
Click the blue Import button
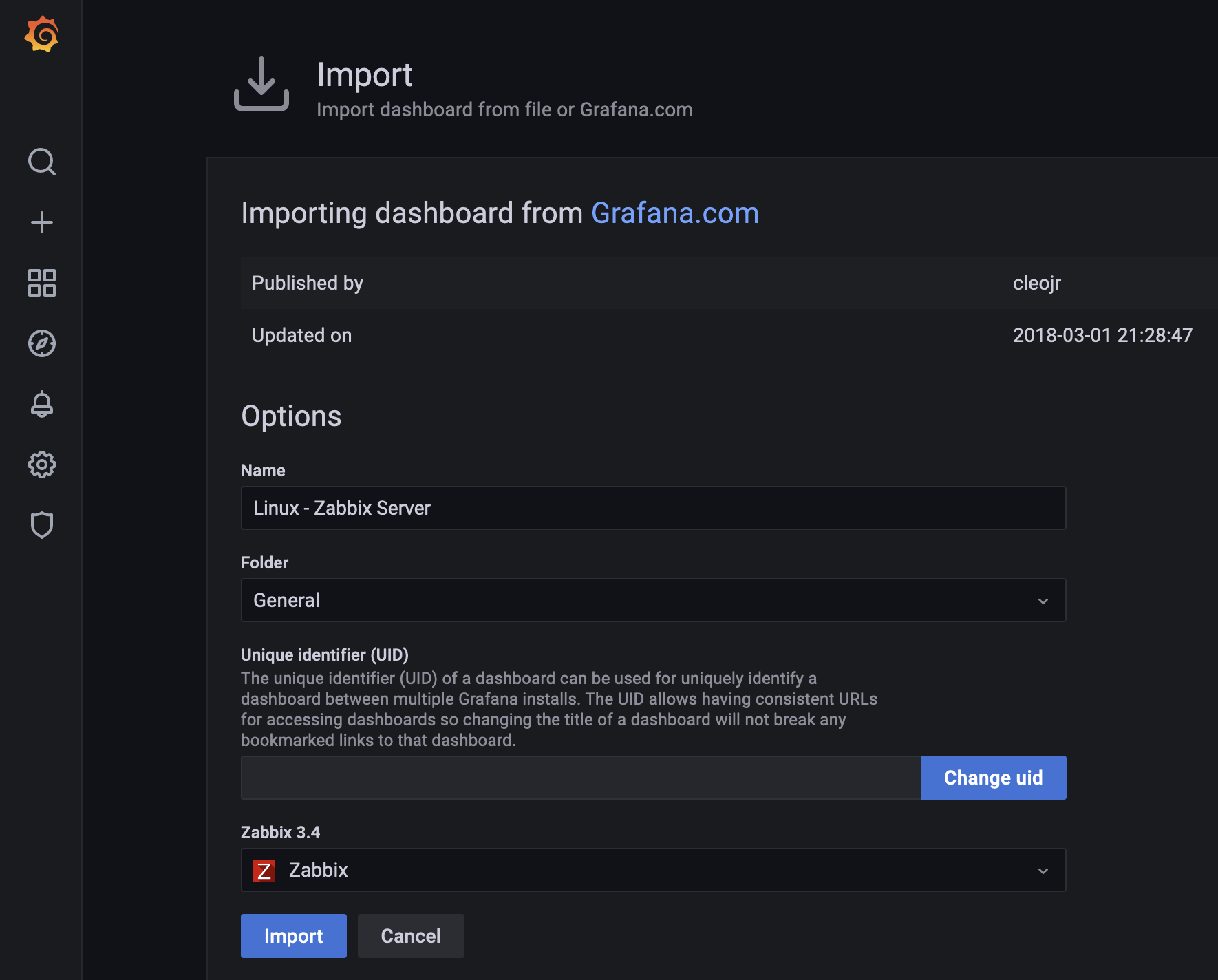click(294, 936)
